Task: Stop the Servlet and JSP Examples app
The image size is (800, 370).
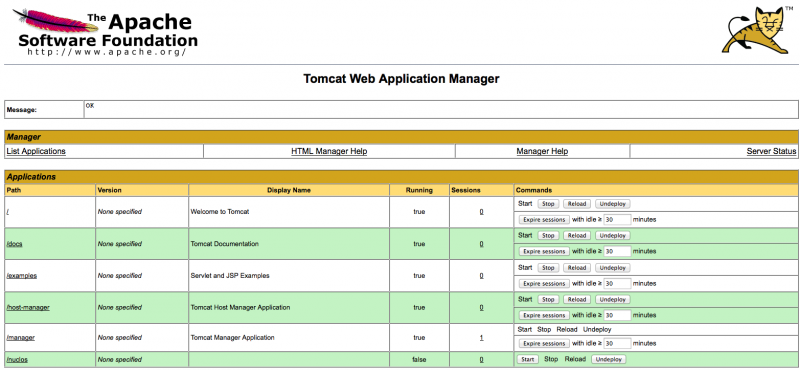Action: pyautogui.click(x=548, y=268)
